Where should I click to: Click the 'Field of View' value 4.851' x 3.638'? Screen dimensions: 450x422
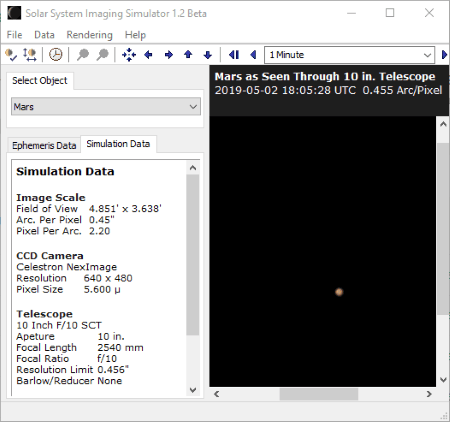coord(125,209)
